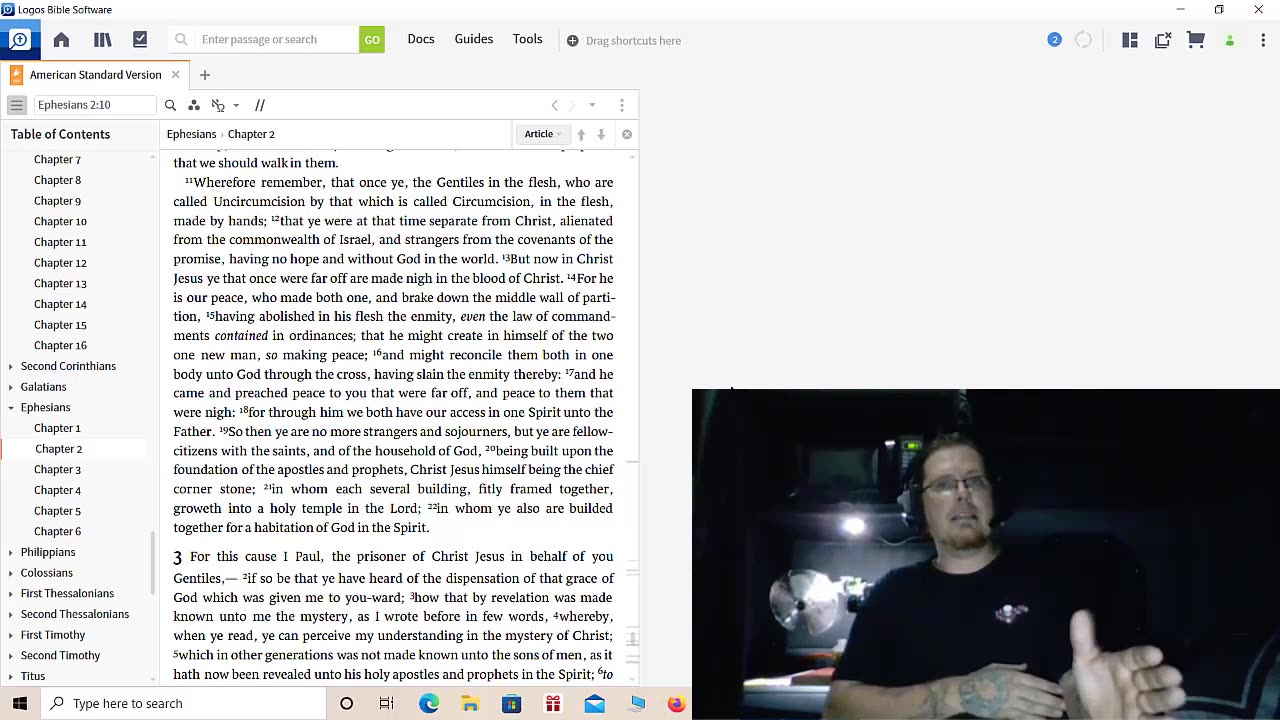Open the main application kebab menu

click(1264, 40)
